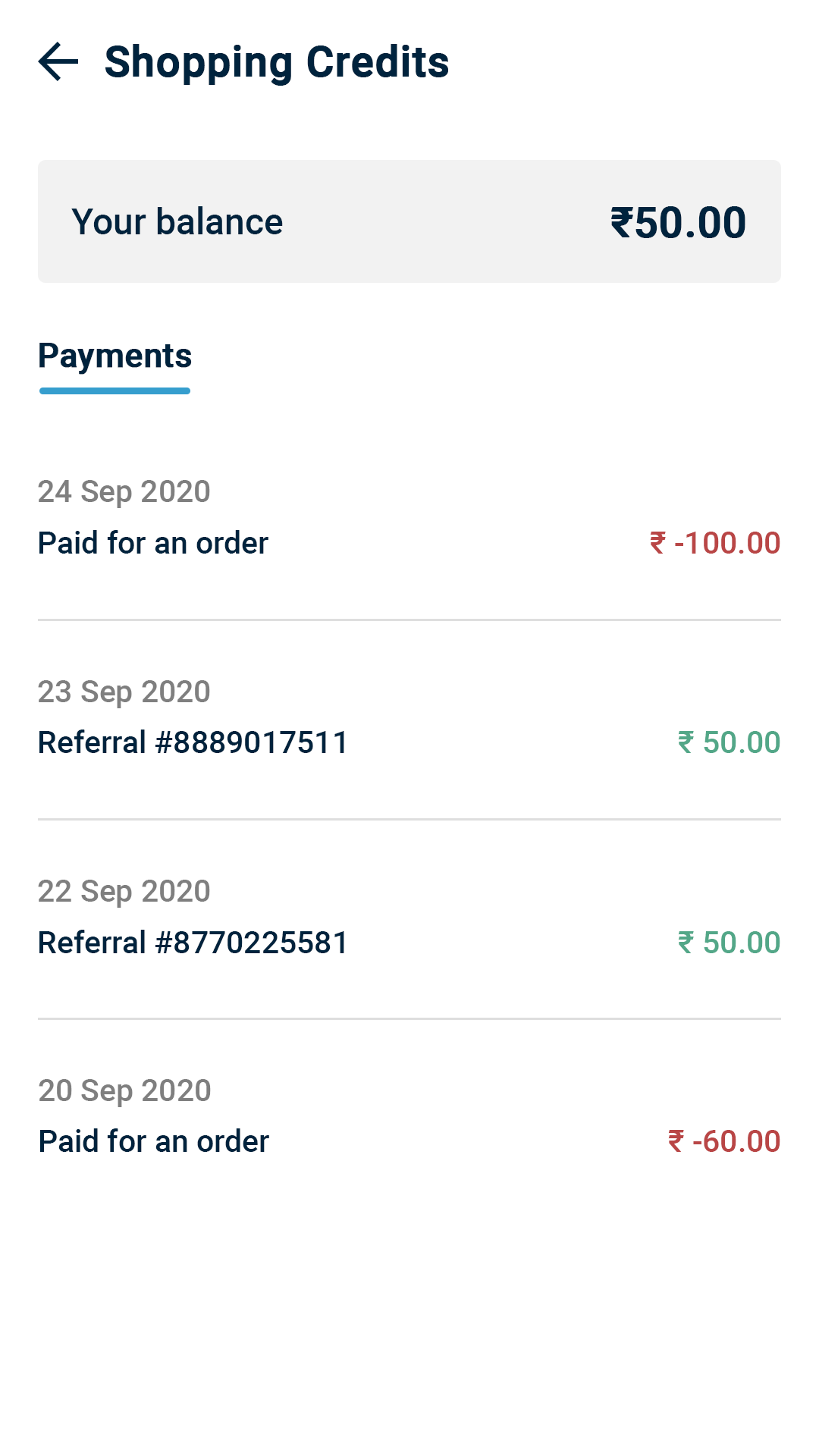This screenshot has width=819, height=1456.
Task: Open Referral #8770225581 transaction
Action: (x=193, y=943)
